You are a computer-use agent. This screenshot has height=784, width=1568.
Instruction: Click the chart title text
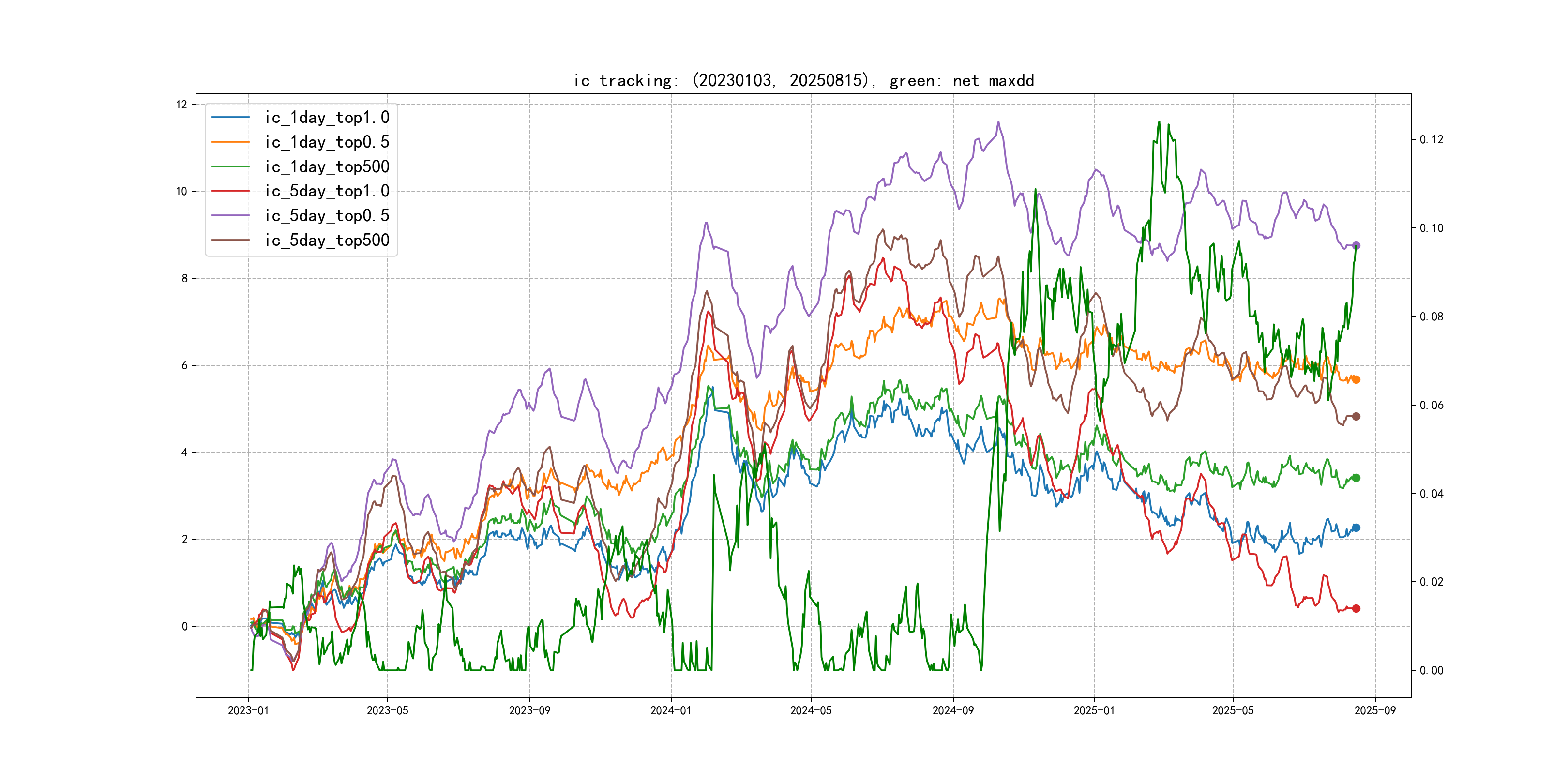point(803,80)
